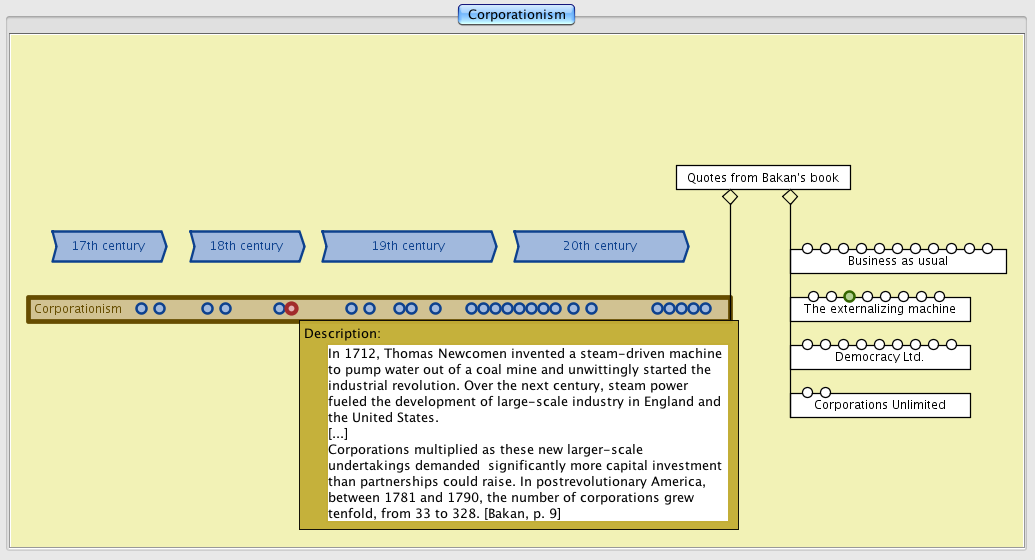
Task: Select the Democracy Ltd. chapter box
Action: (x=879, y=358)
